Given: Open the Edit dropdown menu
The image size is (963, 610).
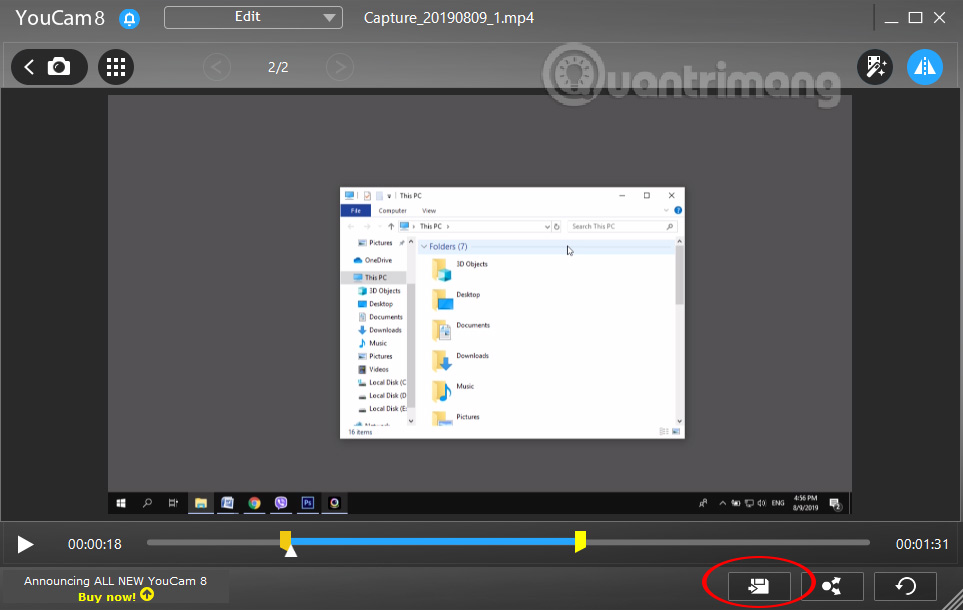Looking at the screenshot, I should click(x=252, y=17).
